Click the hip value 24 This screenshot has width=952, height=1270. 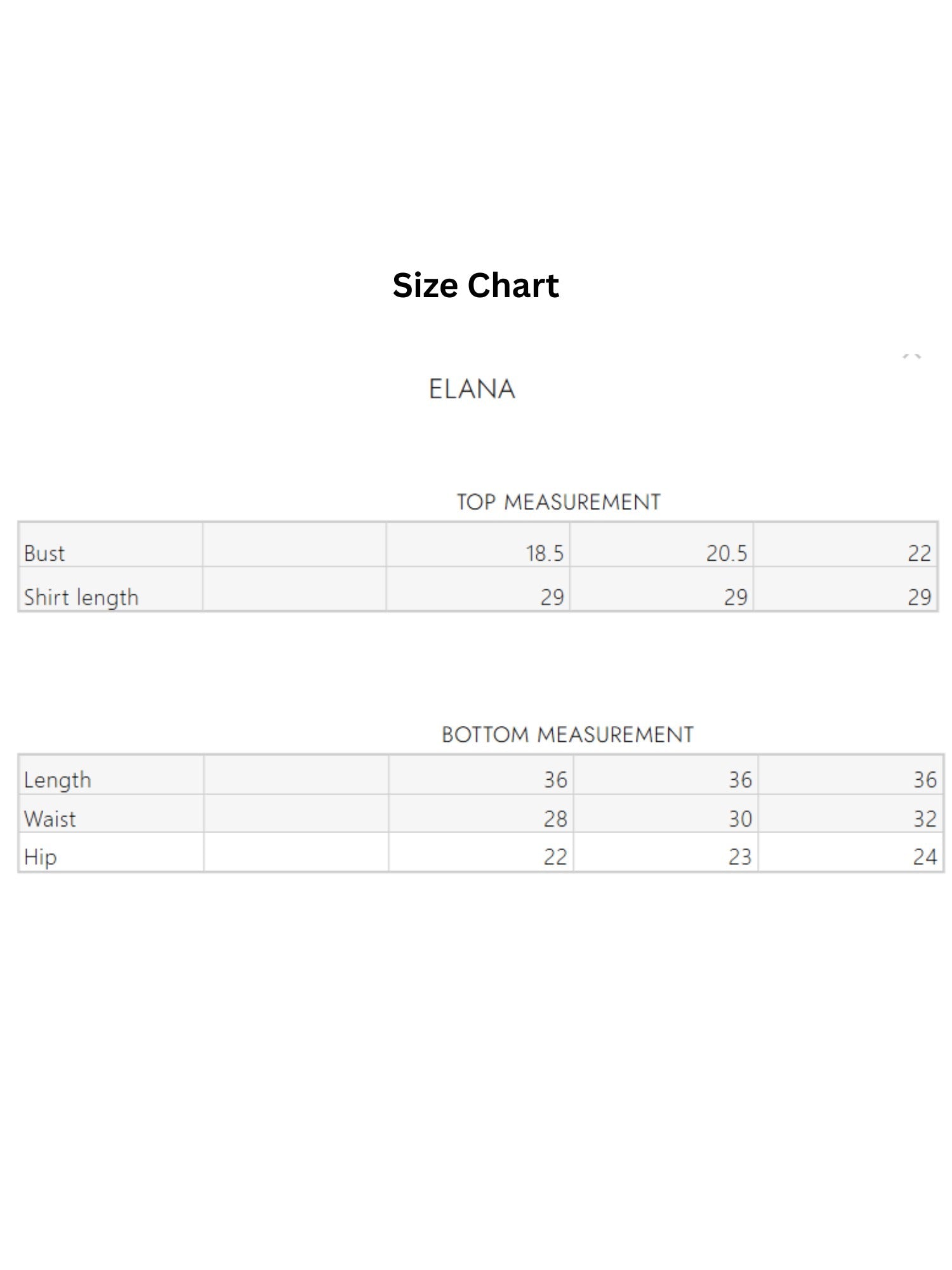coord(925,857)
